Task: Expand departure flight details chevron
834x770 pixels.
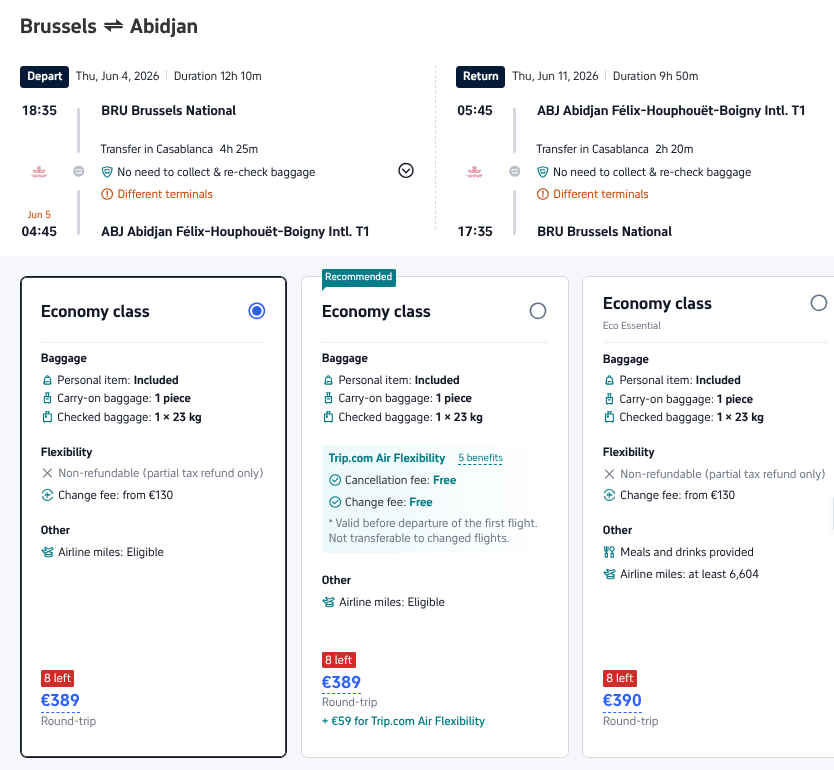Action: 406,170
